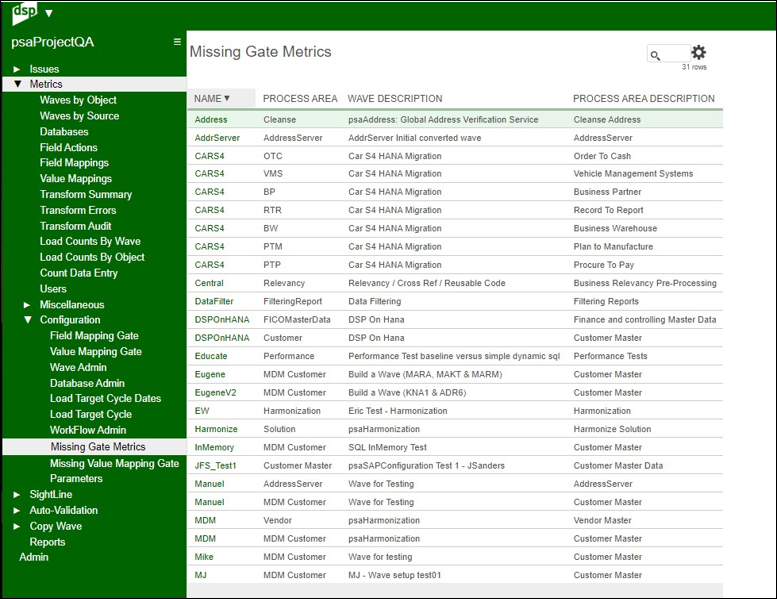Expand the Auto-Validation node arrow
Screen dimensions: 777x599
(16, 510)
